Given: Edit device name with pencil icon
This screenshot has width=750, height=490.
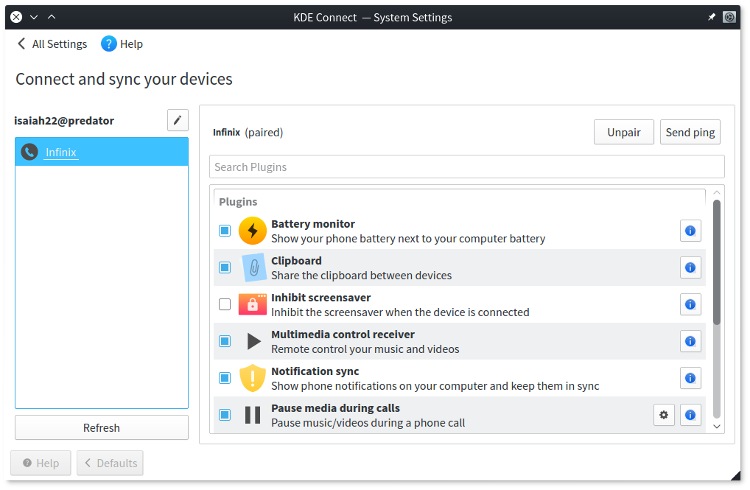Looking at the screenshot, I should pyautogui.click(x=177, y=120).
